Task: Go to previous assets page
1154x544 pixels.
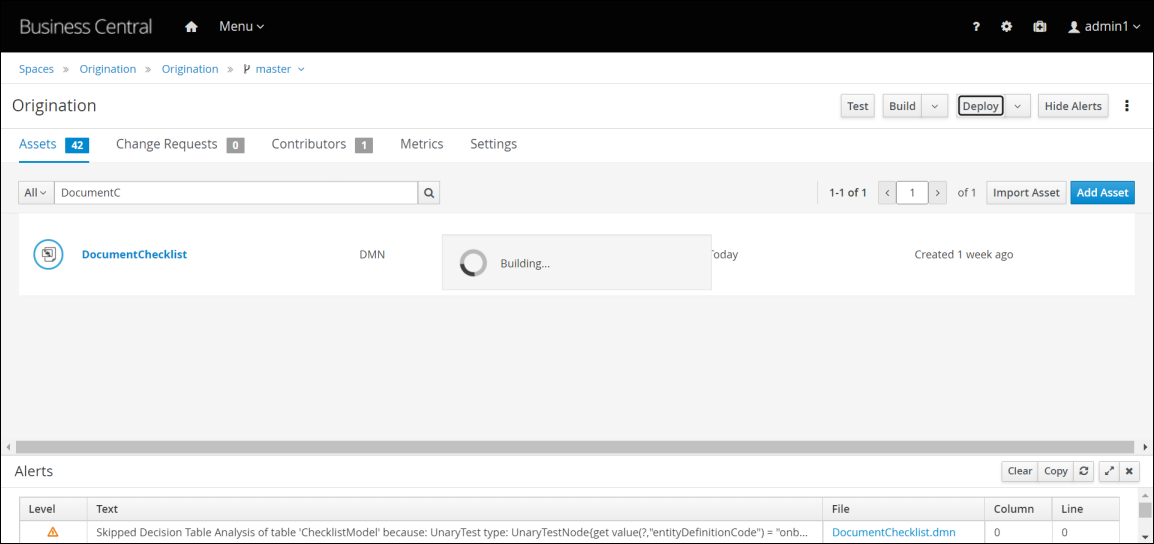Action: pos(888,193)
